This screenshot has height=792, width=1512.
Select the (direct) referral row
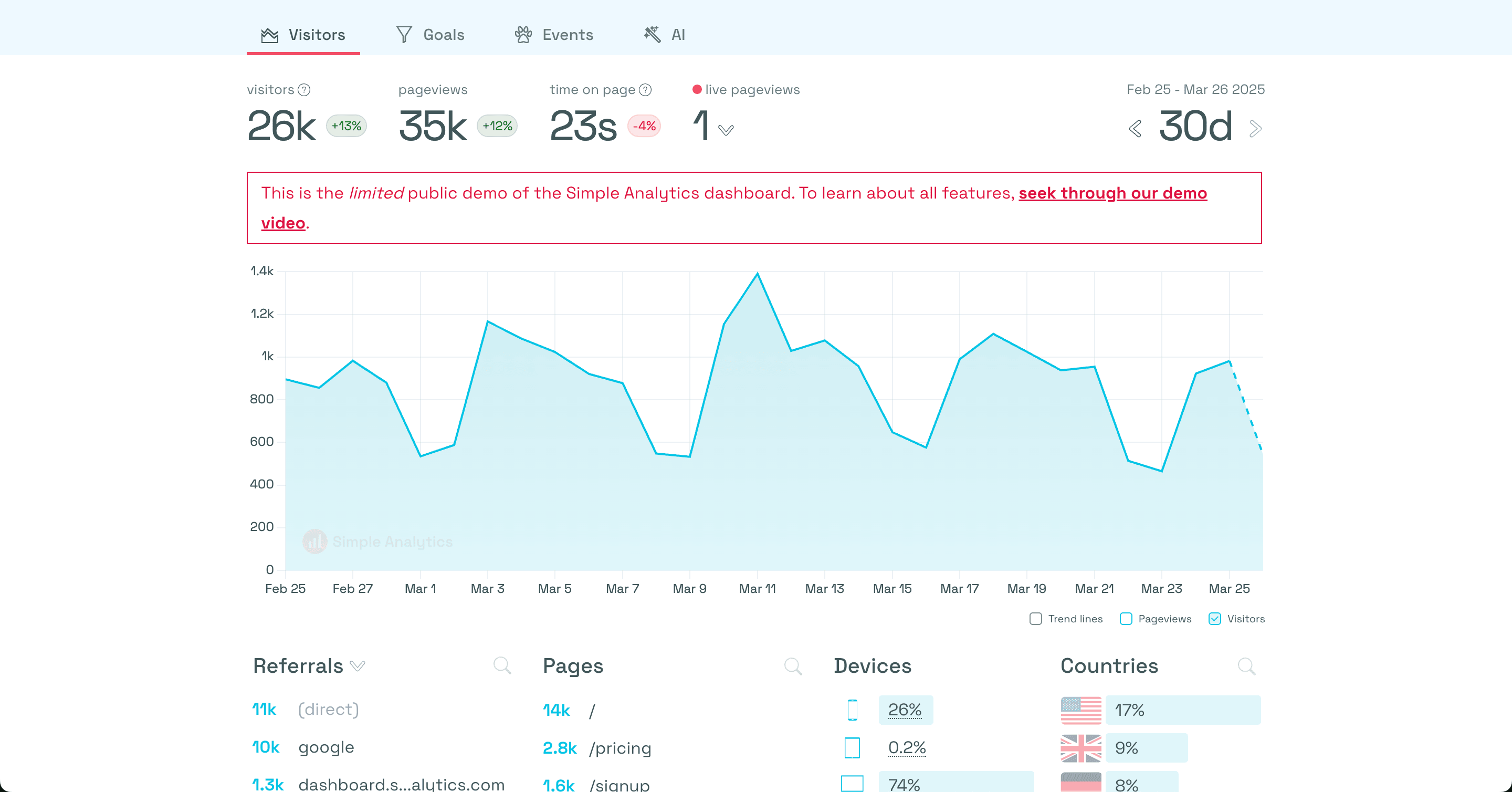[382, 710]
